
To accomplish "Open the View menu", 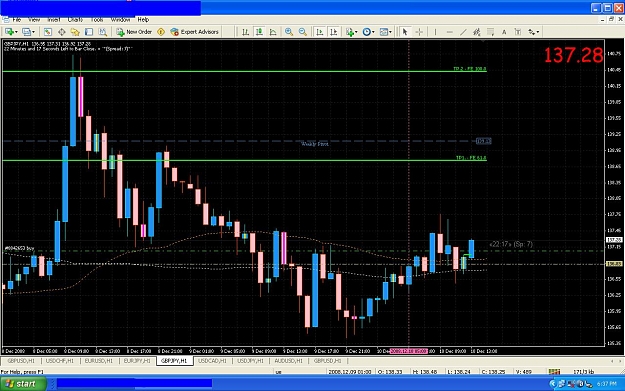I will (34, 19).
